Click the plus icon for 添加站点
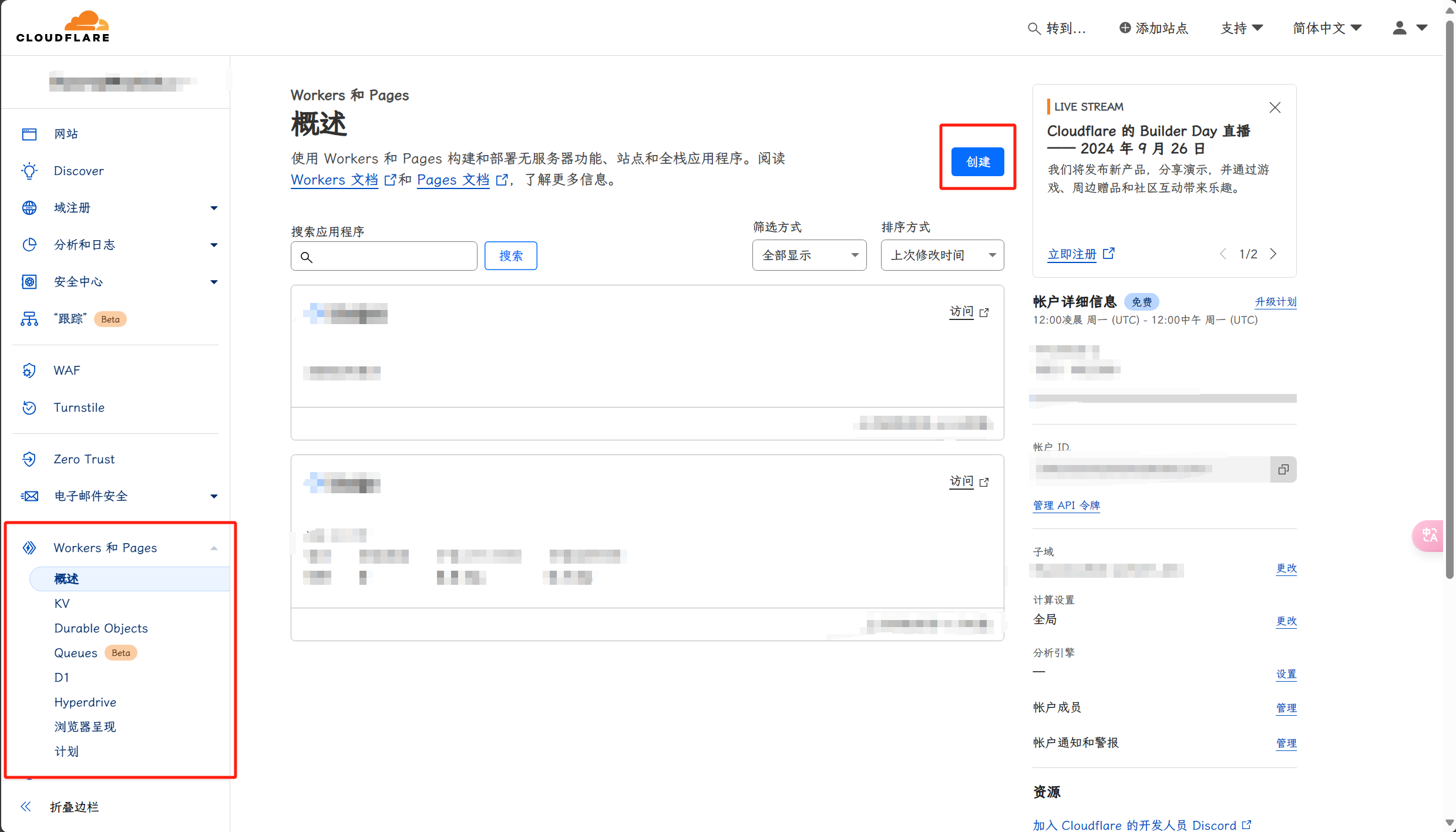 point(1125,28)
